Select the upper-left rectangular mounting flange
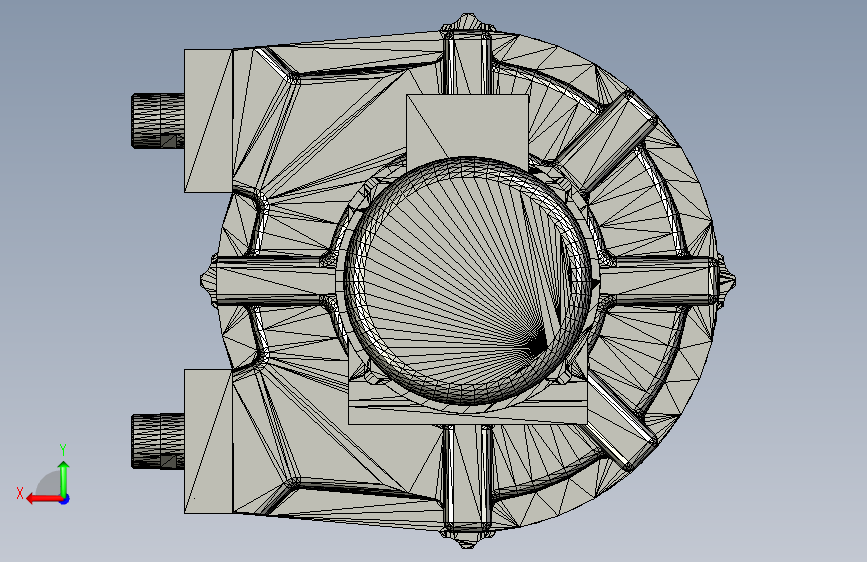Screen dimensions: 867x562 click(208, 121)
